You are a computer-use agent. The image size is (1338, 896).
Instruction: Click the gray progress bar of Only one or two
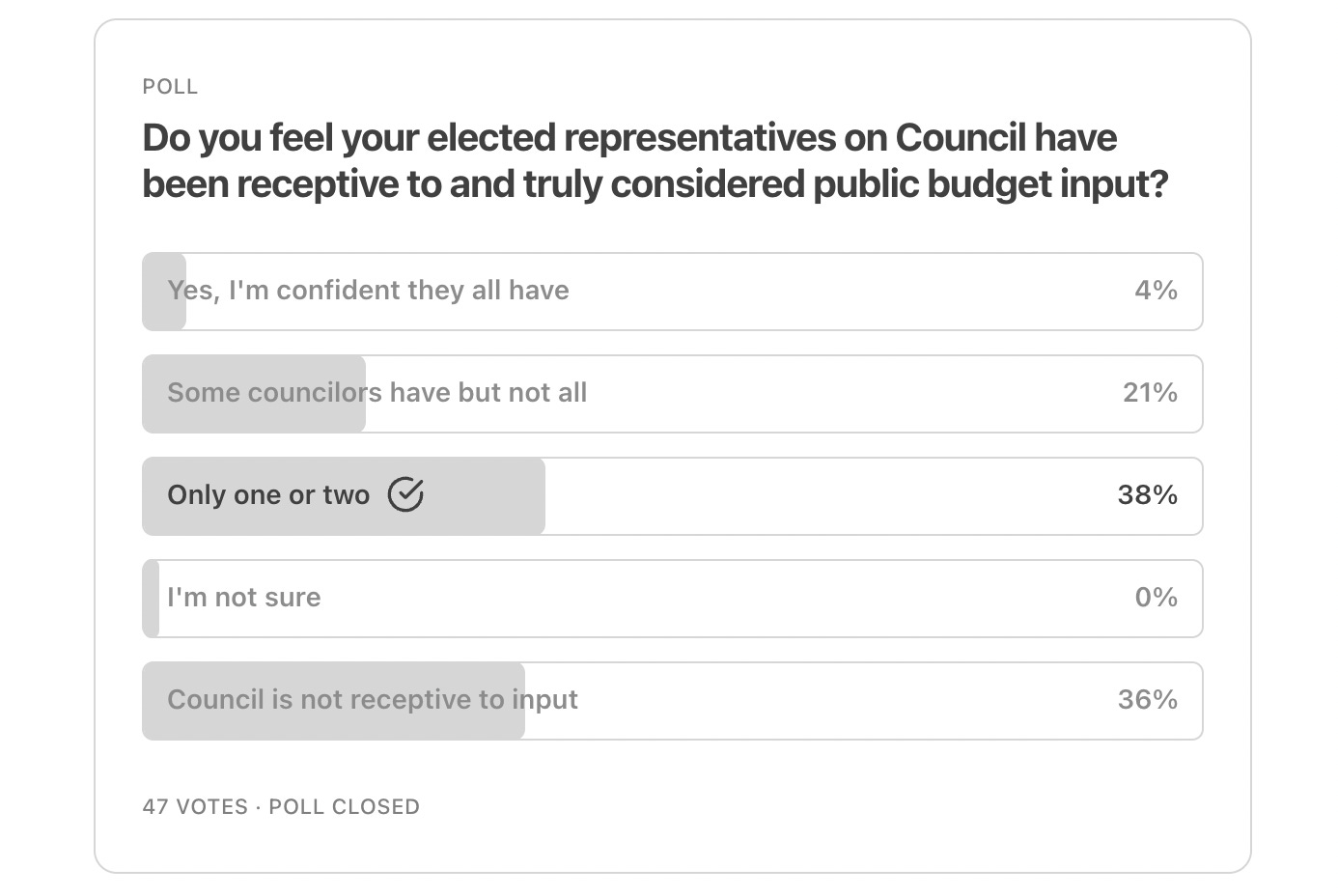click(x=344, y=496)
